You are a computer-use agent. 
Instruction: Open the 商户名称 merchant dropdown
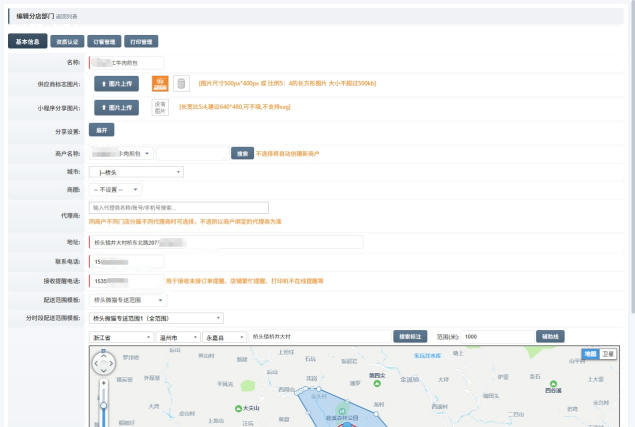122,153
